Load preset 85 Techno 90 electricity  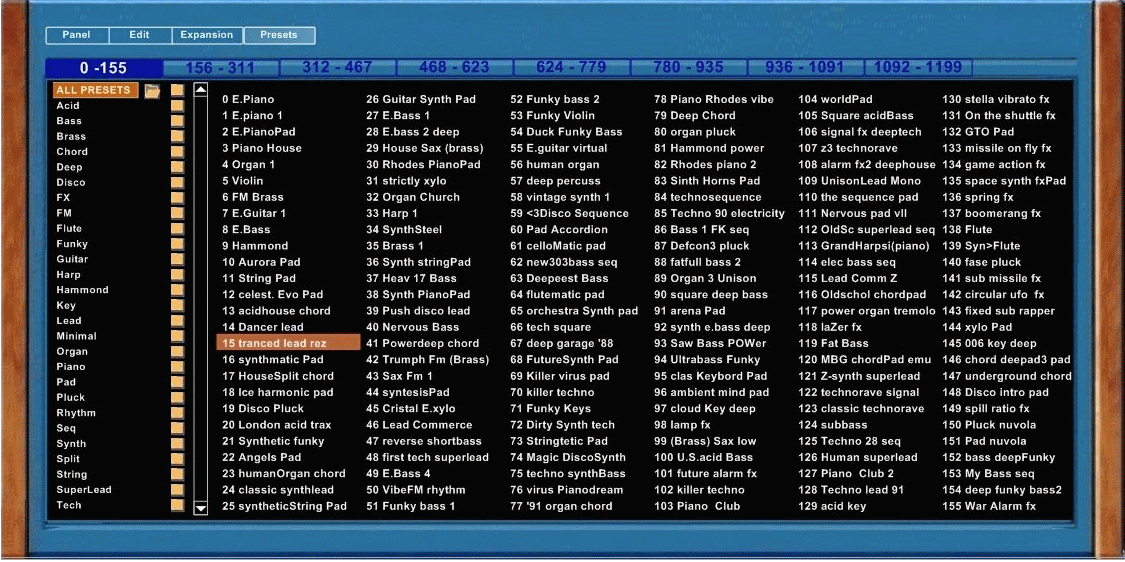tap(719, 214)
